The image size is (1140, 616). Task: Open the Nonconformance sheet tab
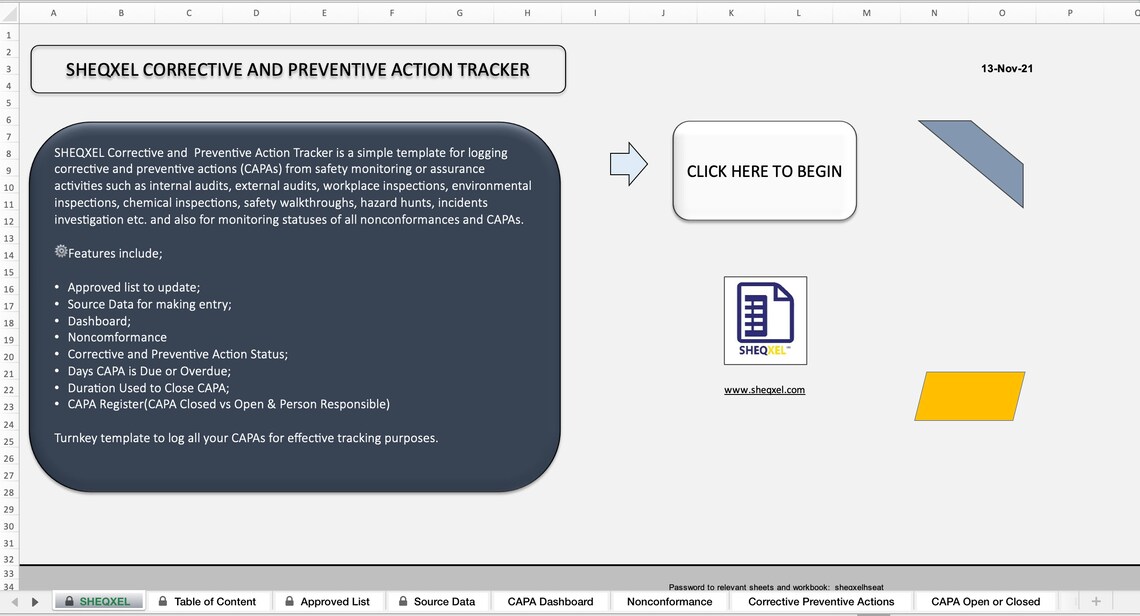pyautogui.click(x=668, y=601)
